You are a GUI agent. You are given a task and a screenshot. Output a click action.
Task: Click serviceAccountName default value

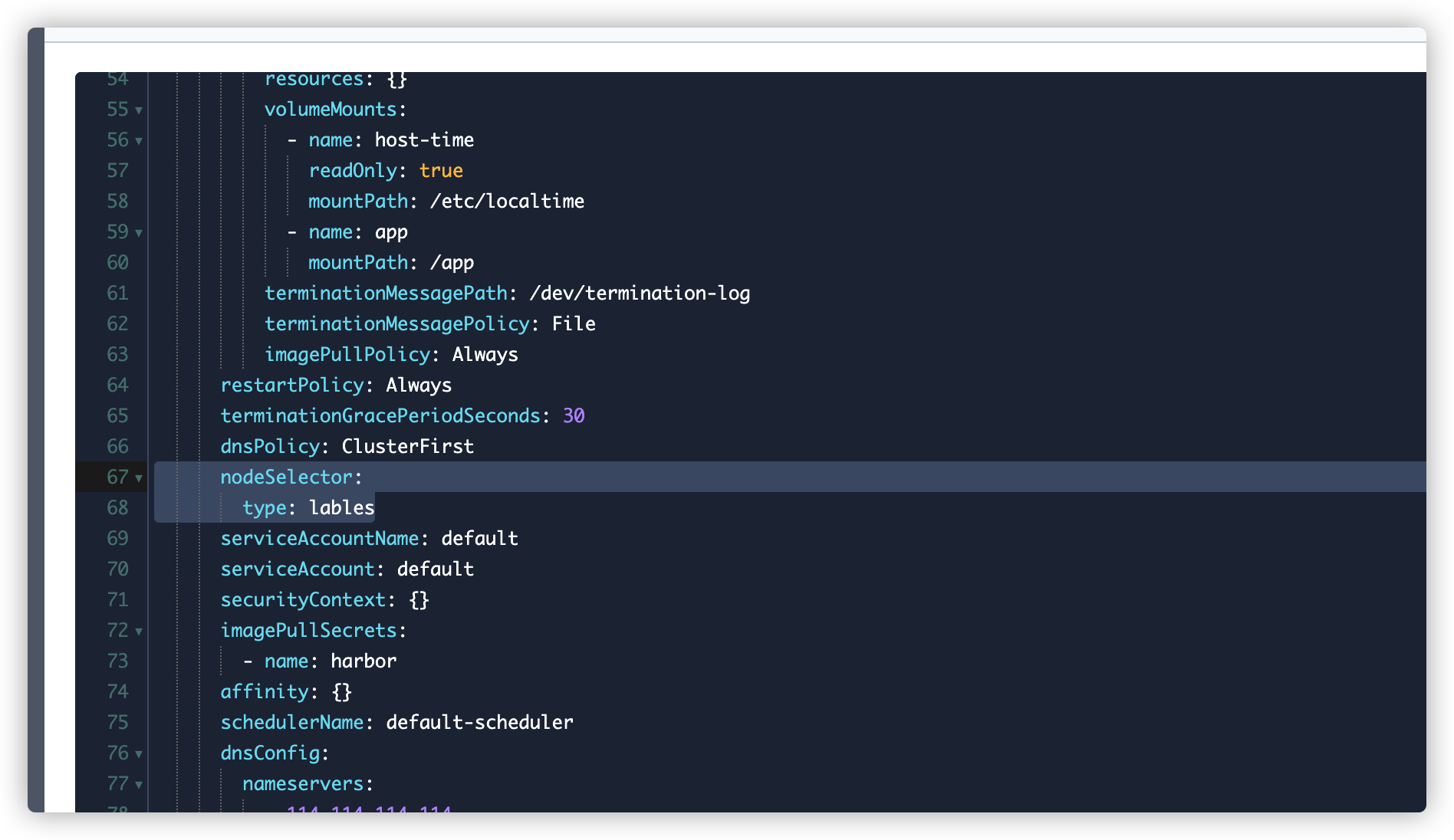pyautogui.click(x=479, y=539)
